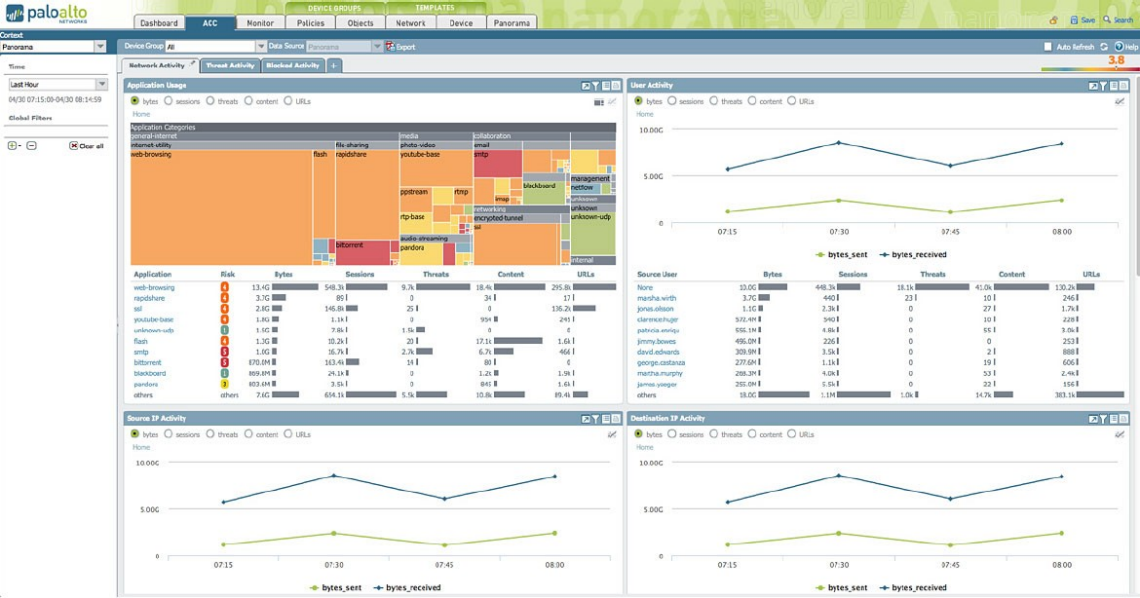Viewport: 1140px width, 598px height.
Task: Click the manual refresh icon beside Auto Refresh
Action: coord(1104,47)
